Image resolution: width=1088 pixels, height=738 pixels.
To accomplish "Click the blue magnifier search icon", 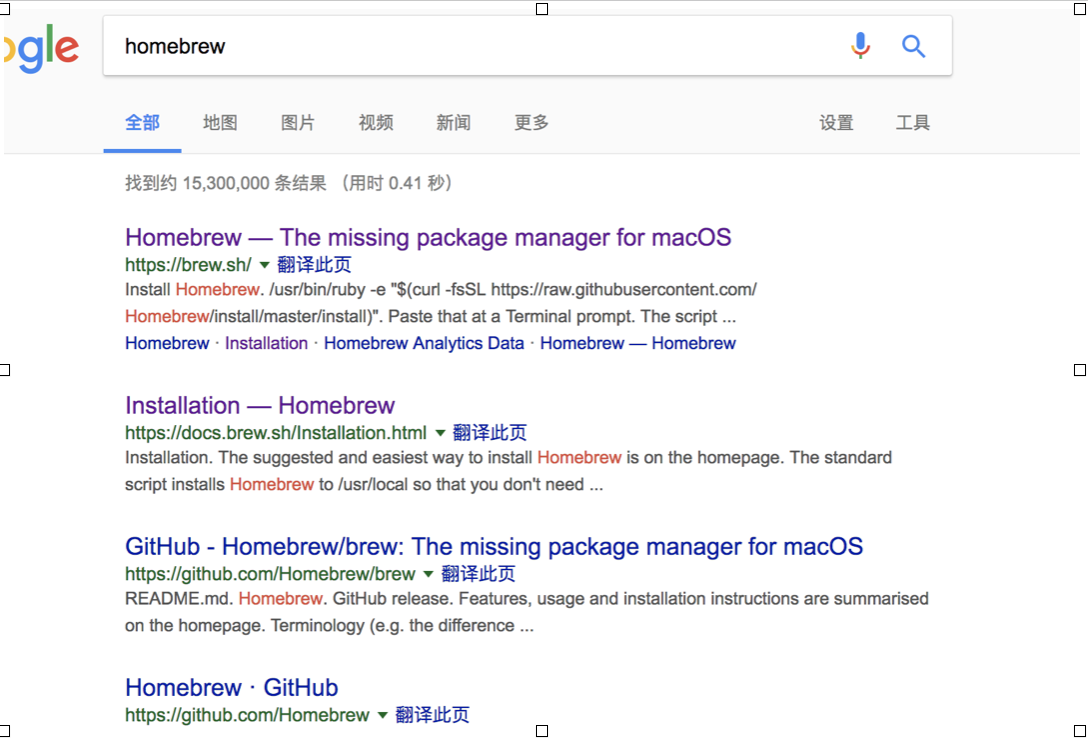I will click(x=913, y=46).
